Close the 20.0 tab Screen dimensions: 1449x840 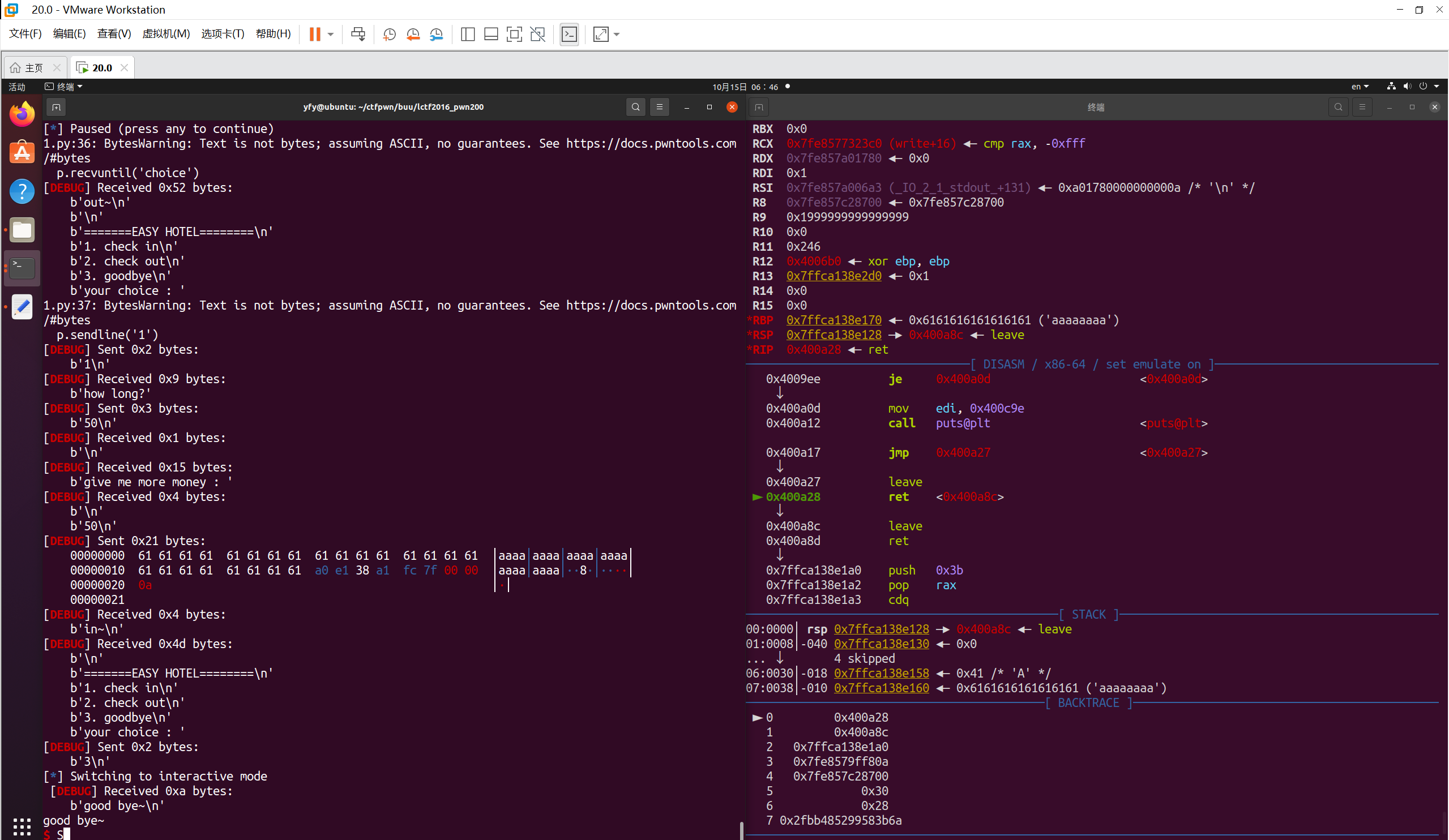tap(124, 68)
